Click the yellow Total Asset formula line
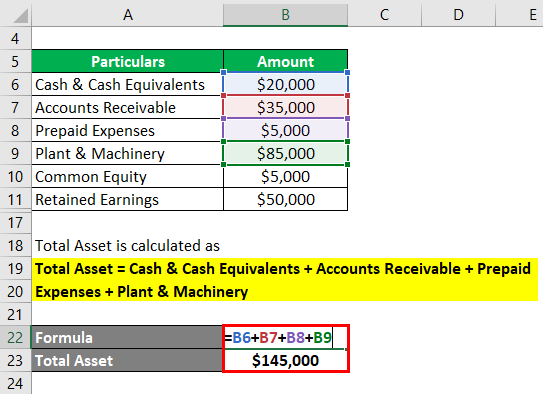Viewport: 543px width, 394px height. tap(285, 269)
